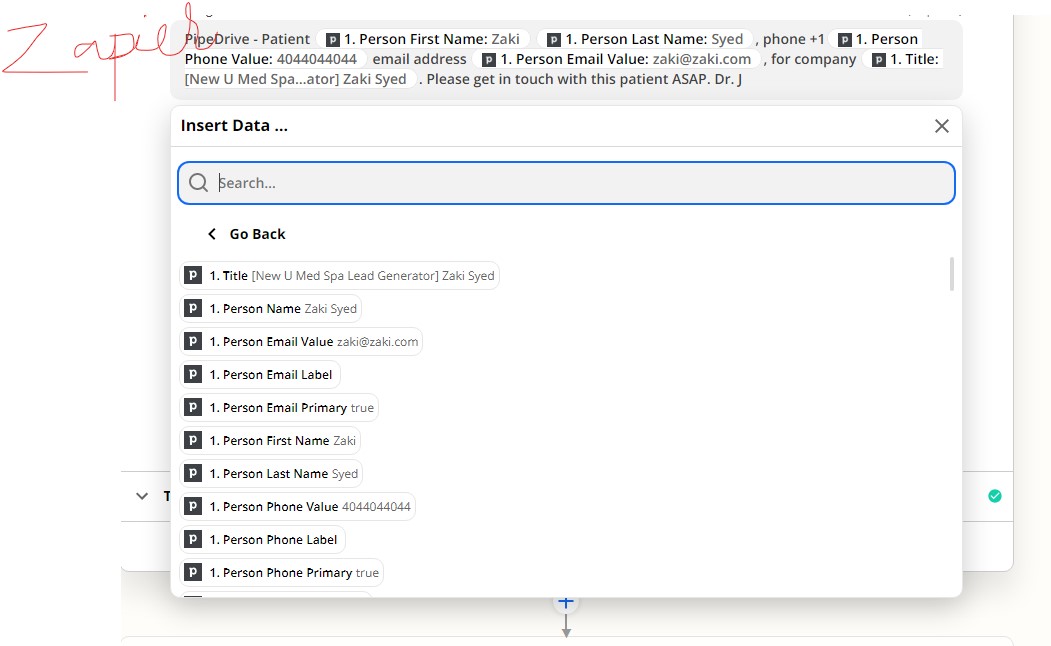Insert the 1. Person First Name pill

[x=270, y=440]
